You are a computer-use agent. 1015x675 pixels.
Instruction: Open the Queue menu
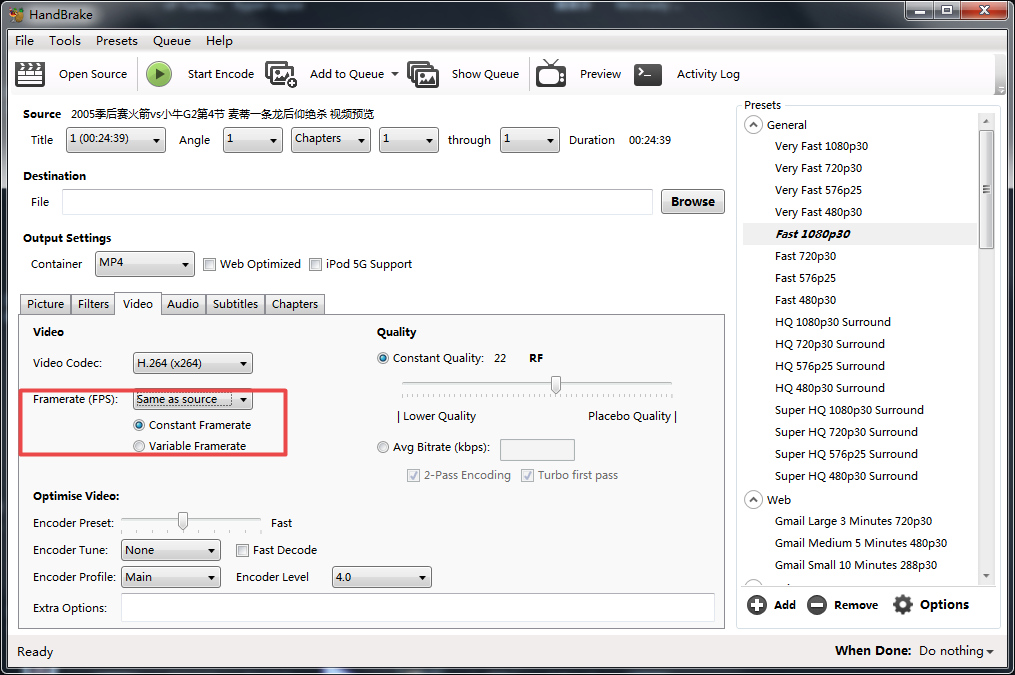pos(172,41)
